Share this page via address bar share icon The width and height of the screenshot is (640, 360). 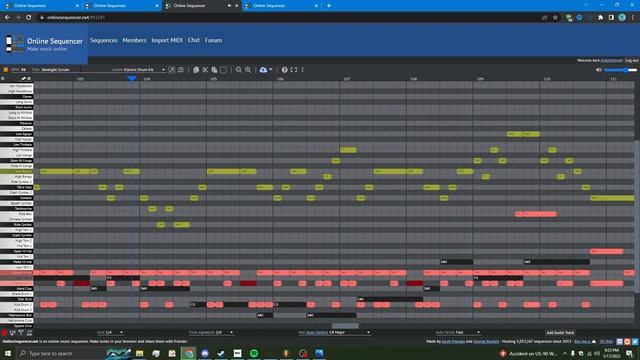click(544, 18)
